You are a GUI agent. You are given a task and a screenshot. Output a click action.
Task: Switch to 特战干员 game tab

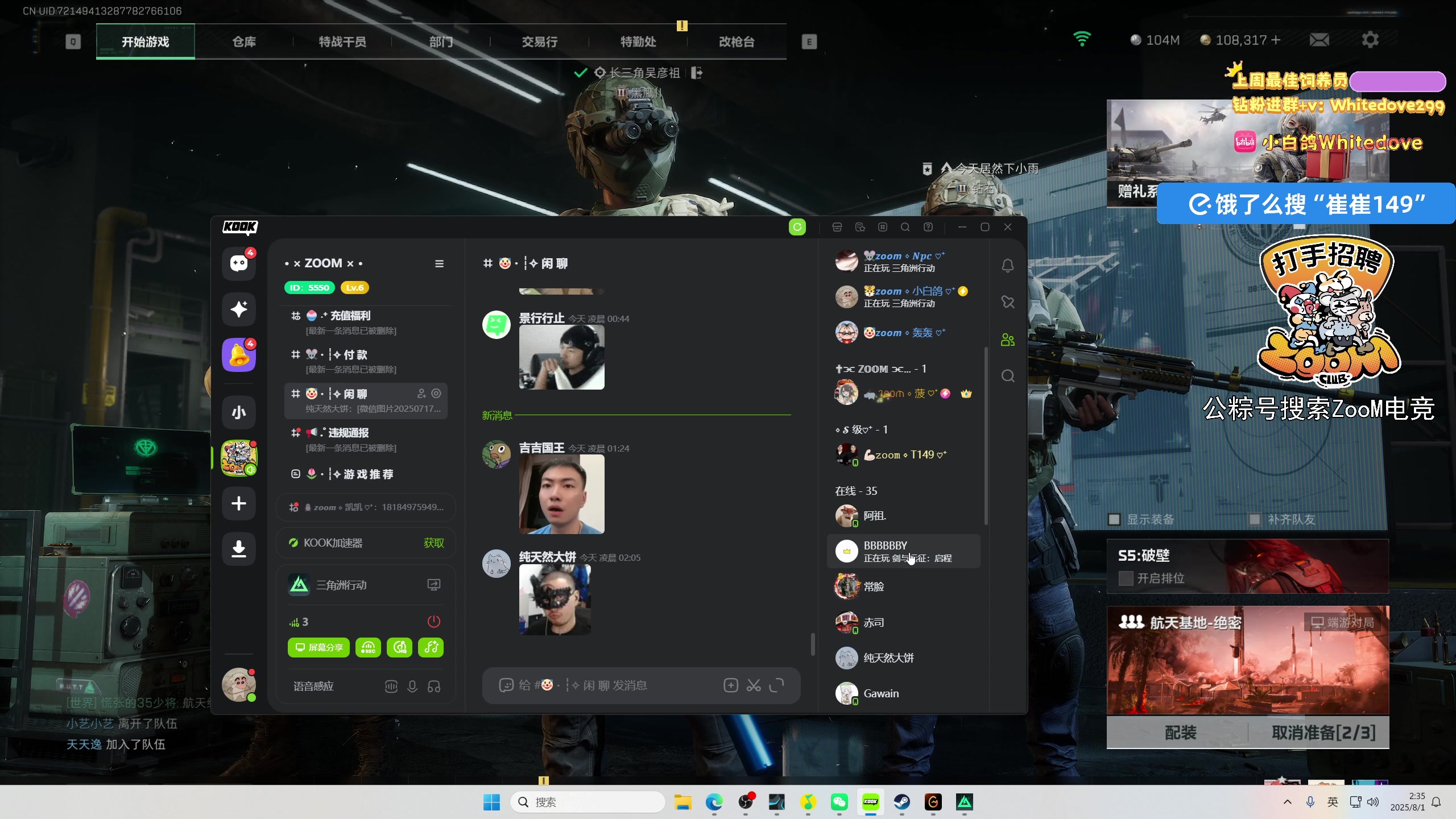point(342,42)
